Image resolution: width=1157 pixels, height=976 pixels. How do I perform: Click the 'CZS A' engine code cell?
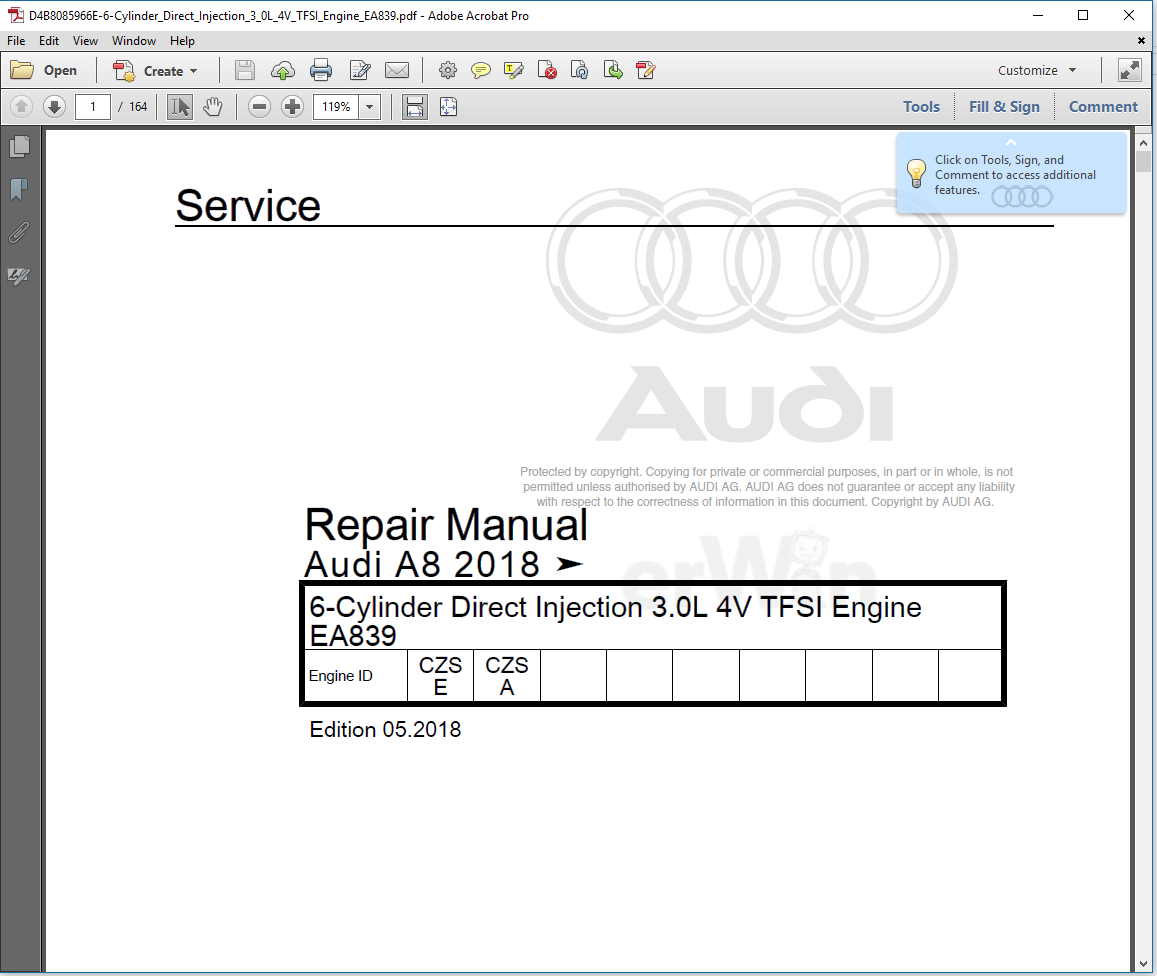coord(507,676)
